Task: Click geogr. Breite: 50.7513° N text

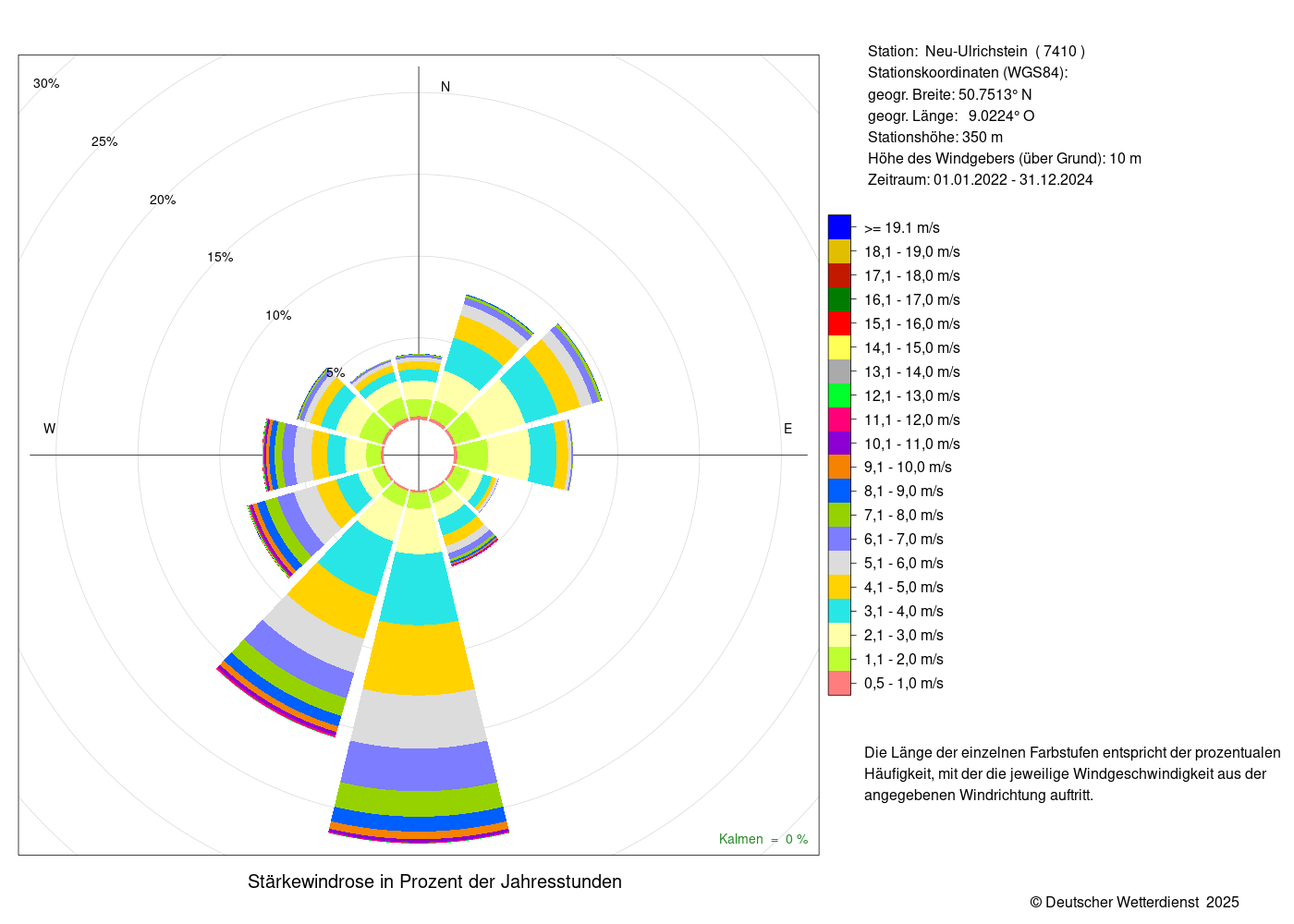Action: click(x=950, y=94)
